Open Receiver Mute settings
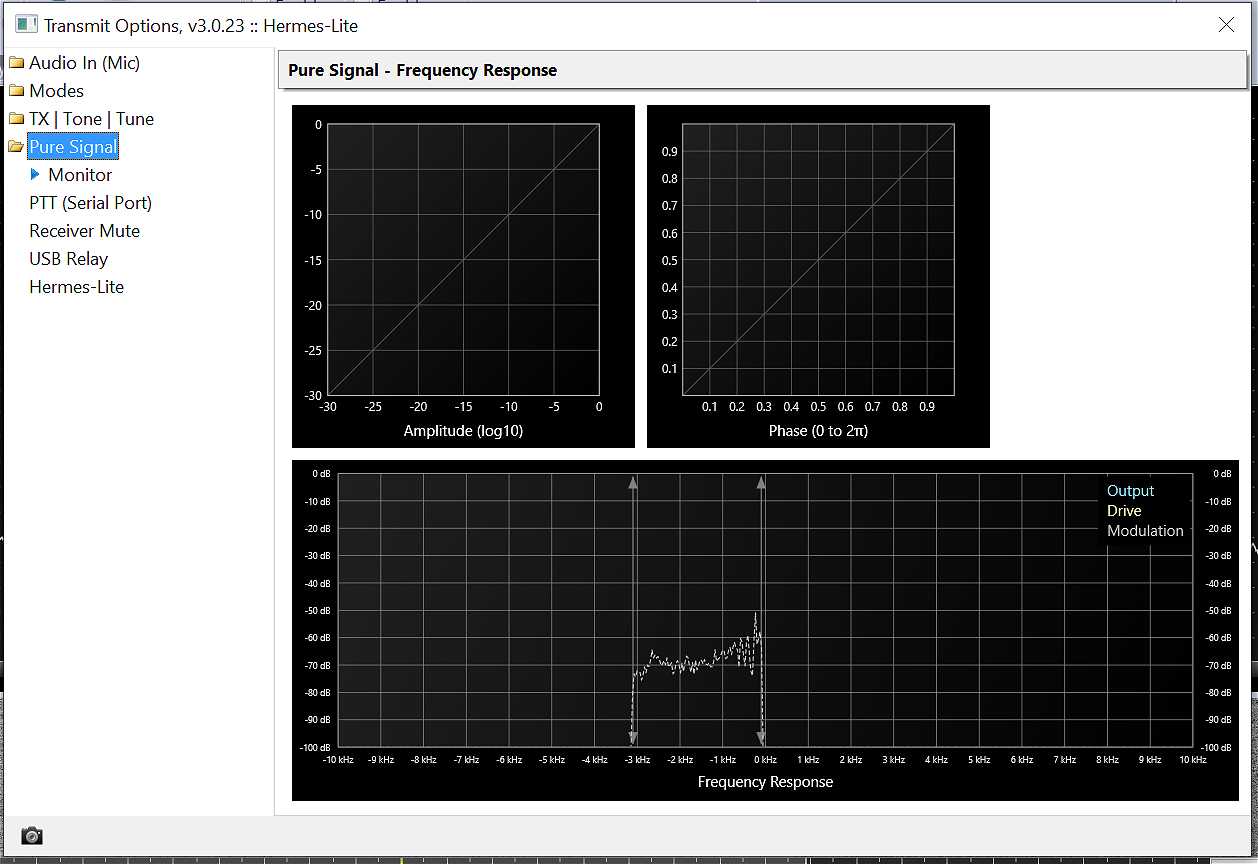The height and width of the screenshot is (864, 1258). coord(84,231)
